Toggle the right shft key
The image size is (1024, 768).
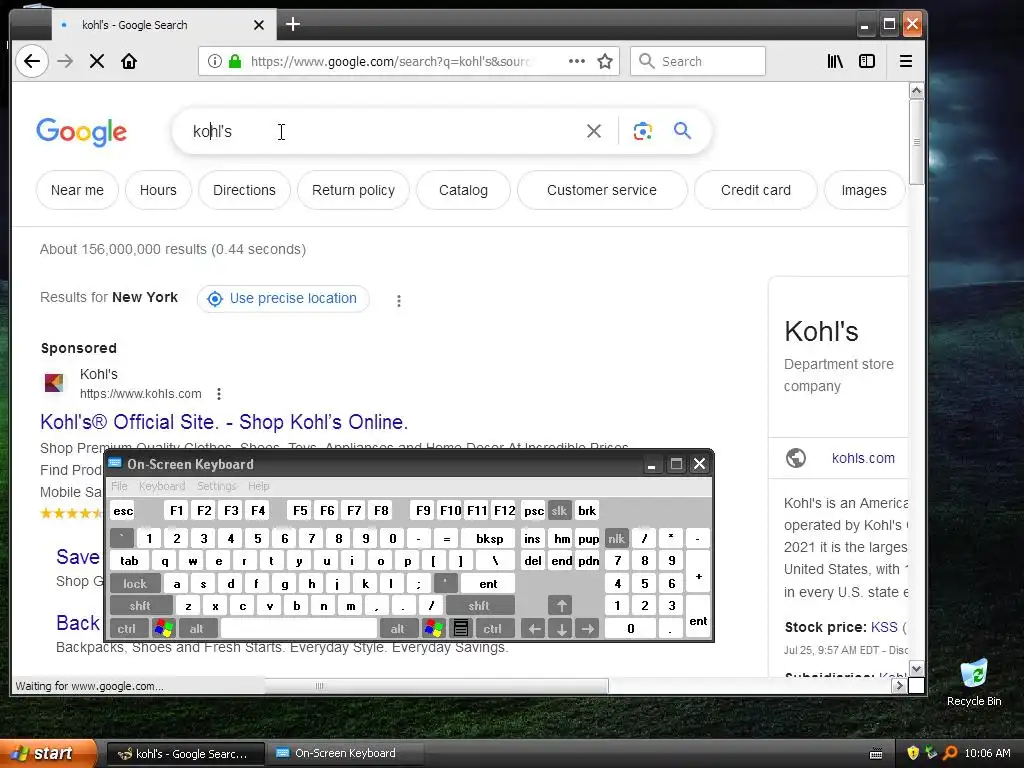(479, 606)
